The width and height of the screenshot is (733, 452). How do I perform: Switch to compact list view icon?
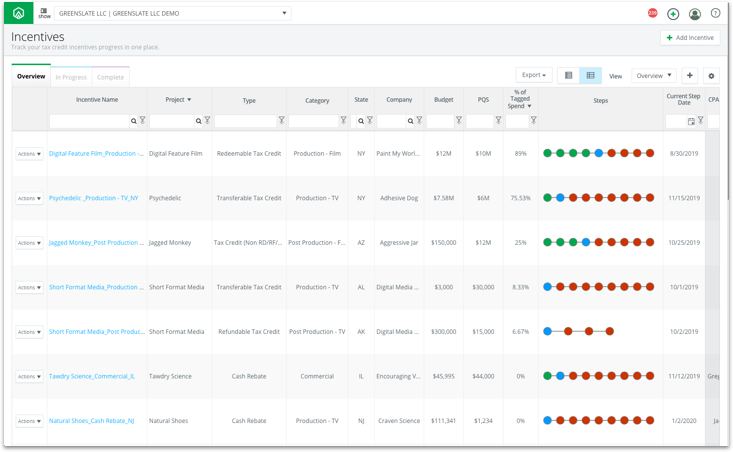coord(568,75)
